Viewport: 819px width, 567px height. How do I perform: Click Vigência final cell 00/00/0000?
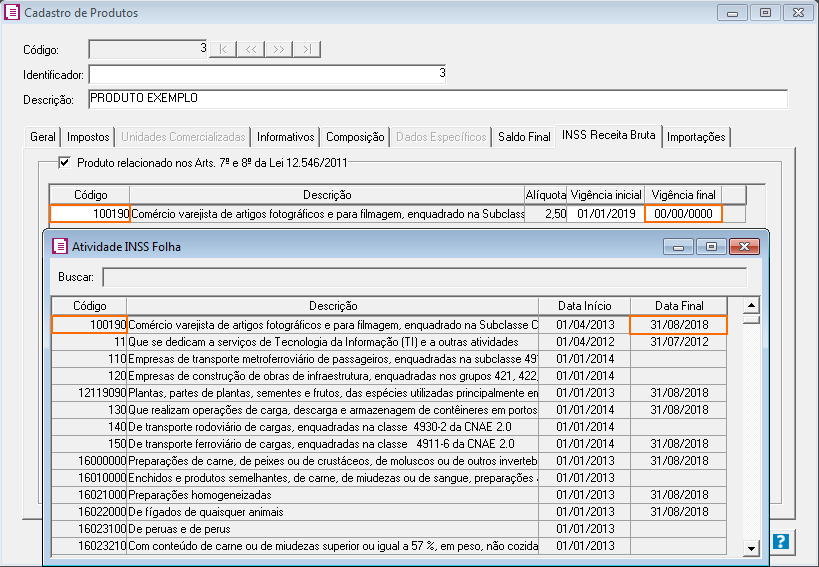[683, 214]
